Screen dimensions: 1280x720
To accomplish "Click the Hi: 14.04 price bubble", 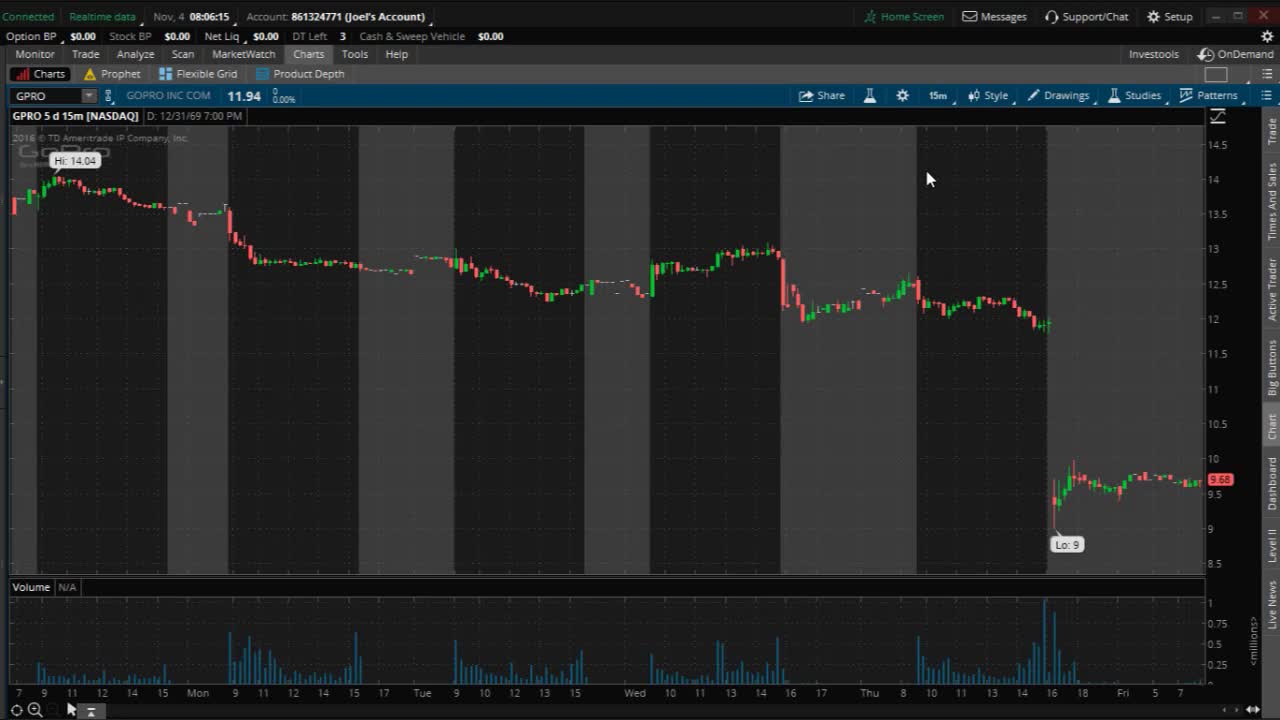I will pyautogui.click(x=75, y=160).
